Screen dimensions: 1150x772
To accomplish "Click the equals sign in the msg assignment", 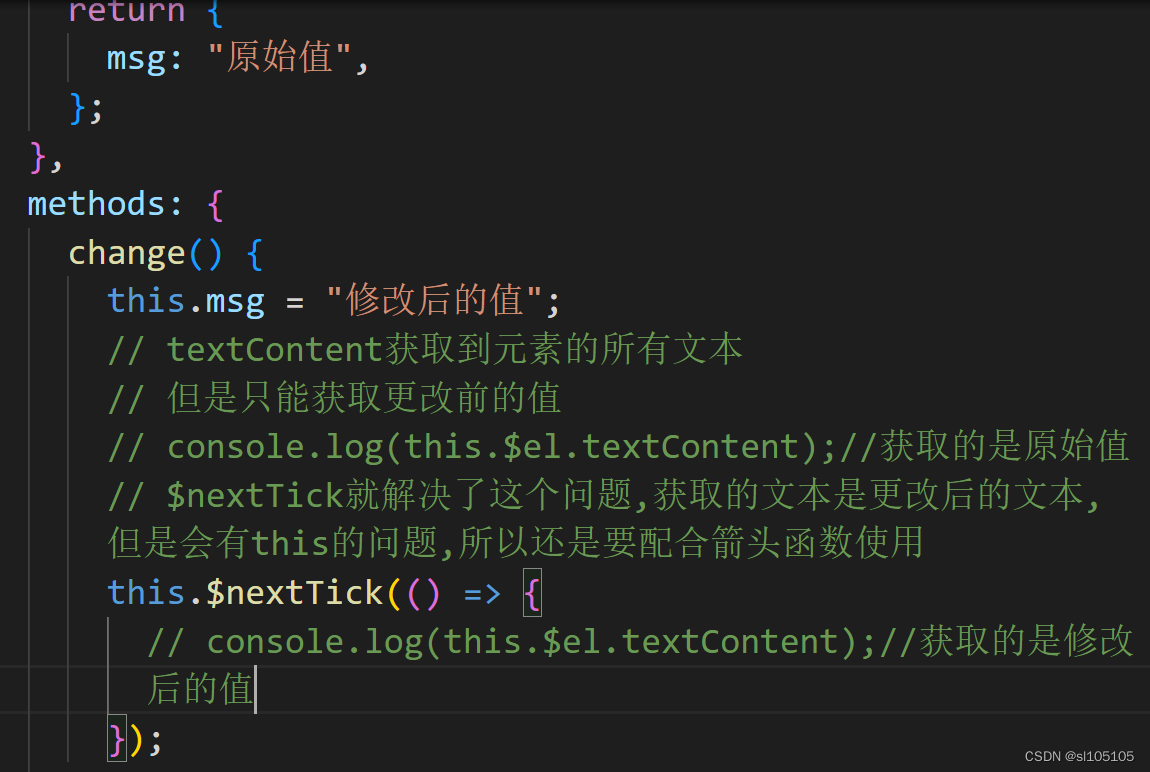I will click(x=294, y=301).
